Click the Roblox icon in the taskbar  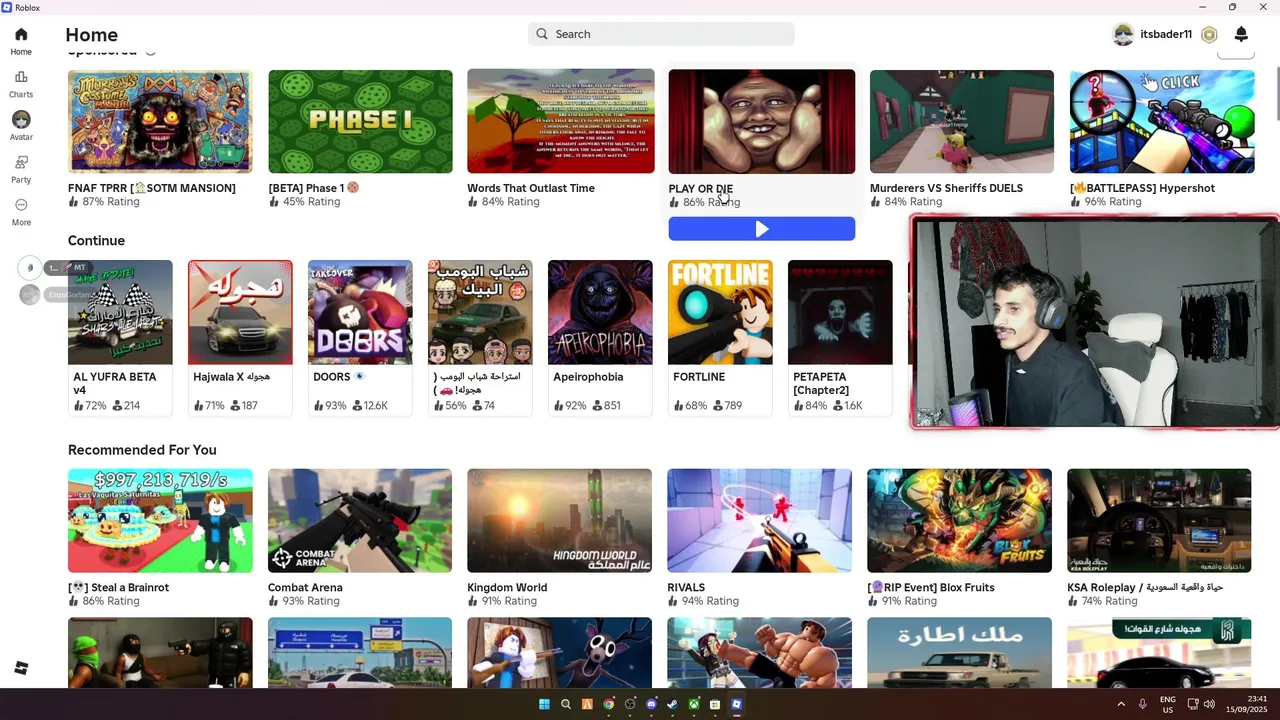pos(737,704)
